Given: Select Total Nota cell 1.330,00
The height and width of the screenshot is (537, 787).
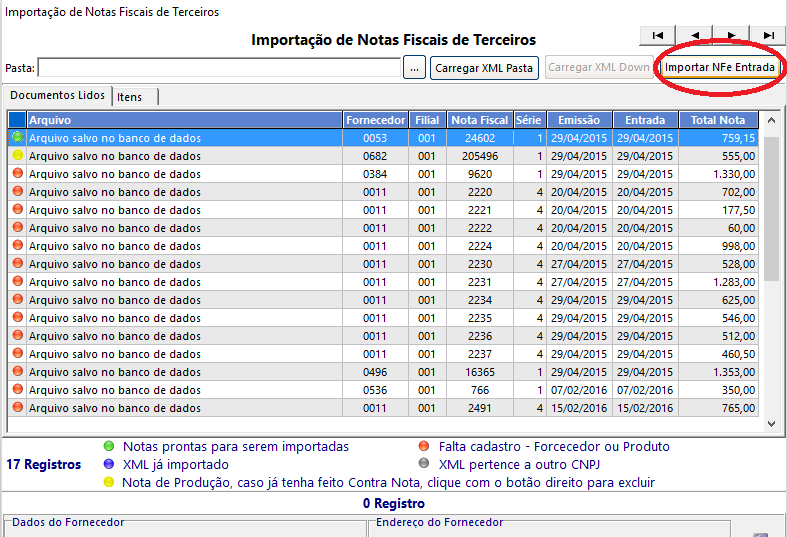Looking at the screenshot, I should [x=718, y=174].
